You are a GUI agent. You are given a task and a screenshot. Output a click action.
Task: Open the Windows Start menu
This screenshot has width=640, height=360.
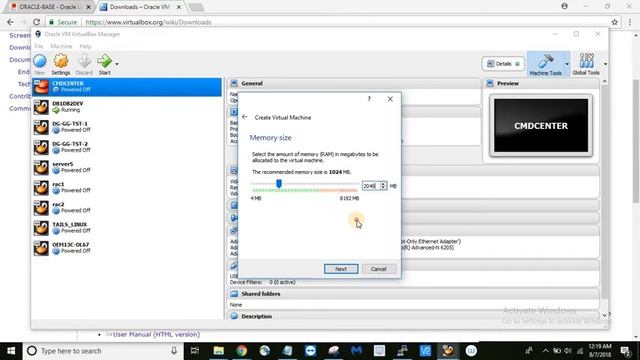[x=11, y=351]
